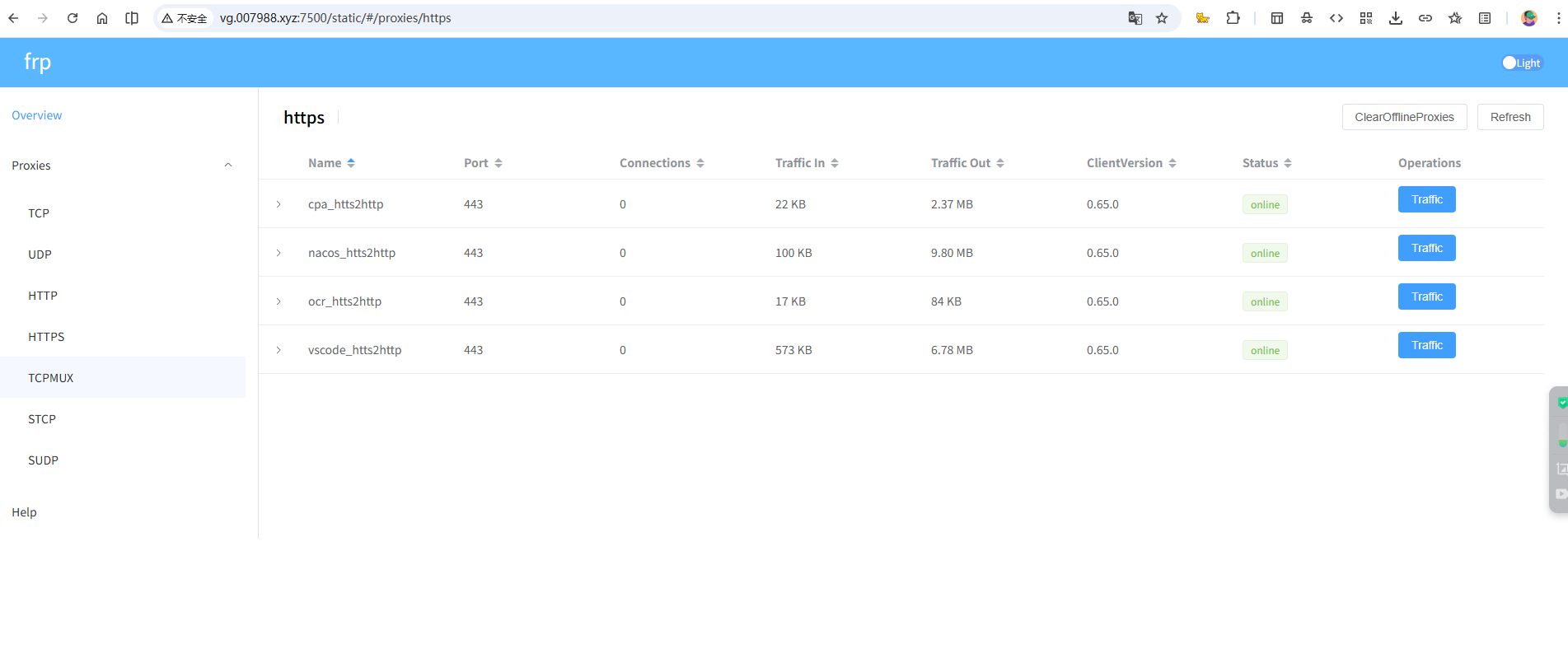The image size is (1568, 649).
Task: Open the Help menu item
Action: [25, 512]
